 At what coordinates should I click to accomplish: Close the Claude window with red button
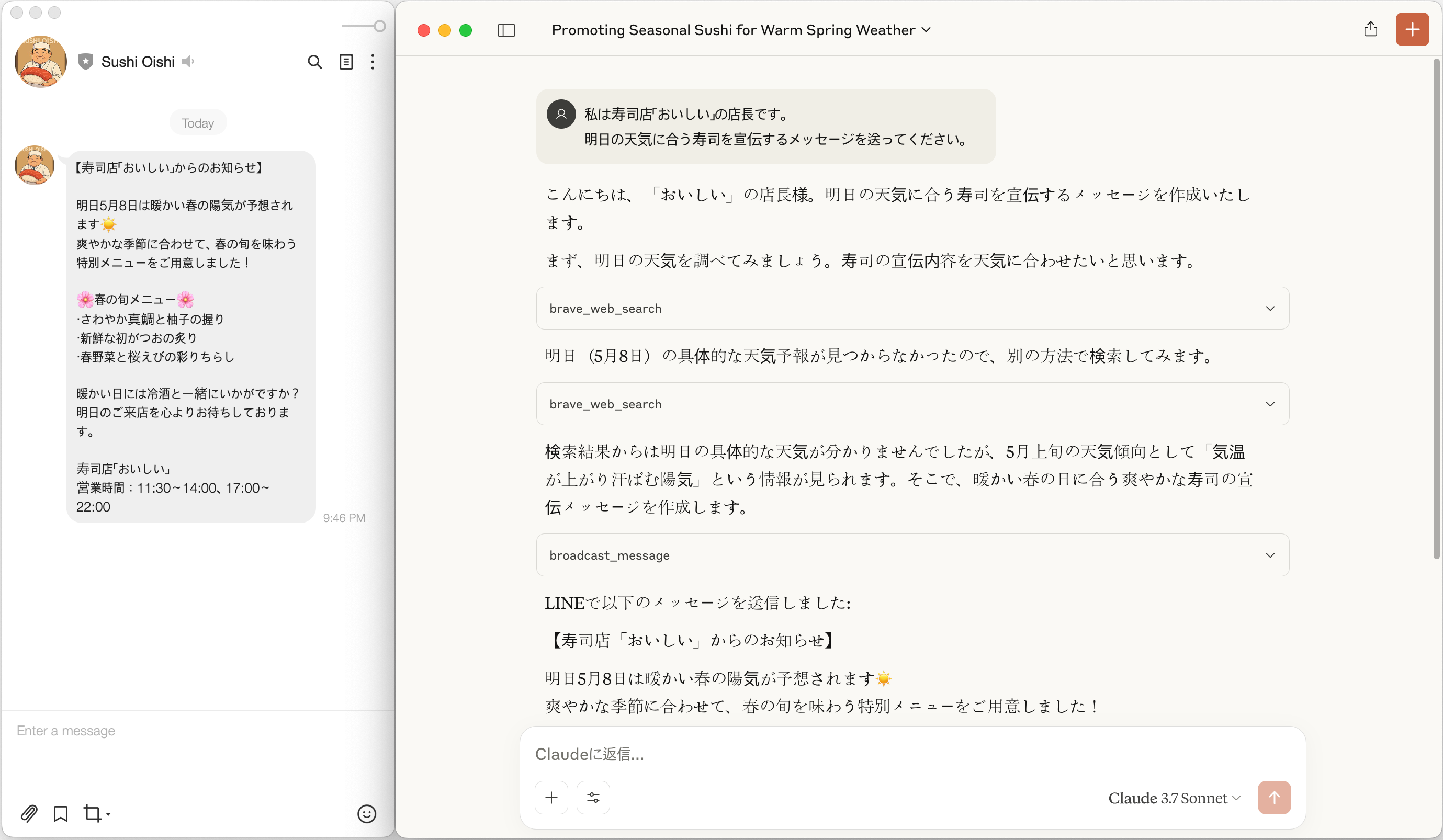coord(424,30)
